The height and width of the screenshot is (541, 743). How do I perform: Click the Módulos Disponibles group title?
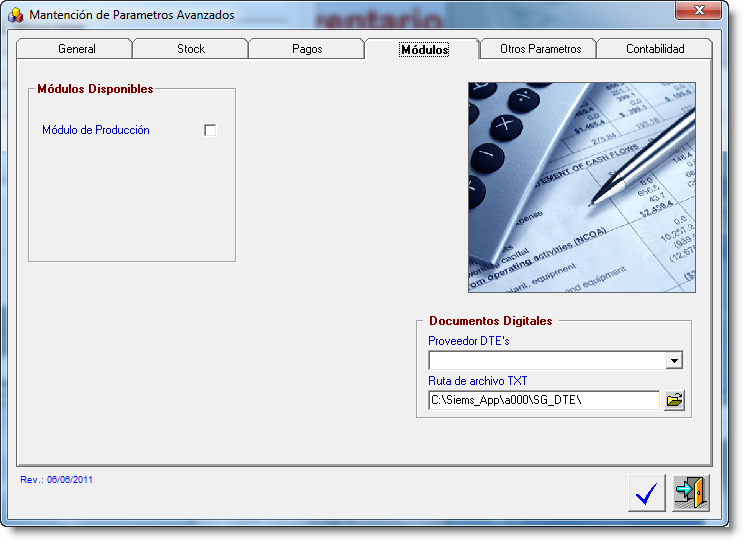(x=95, y=89)
